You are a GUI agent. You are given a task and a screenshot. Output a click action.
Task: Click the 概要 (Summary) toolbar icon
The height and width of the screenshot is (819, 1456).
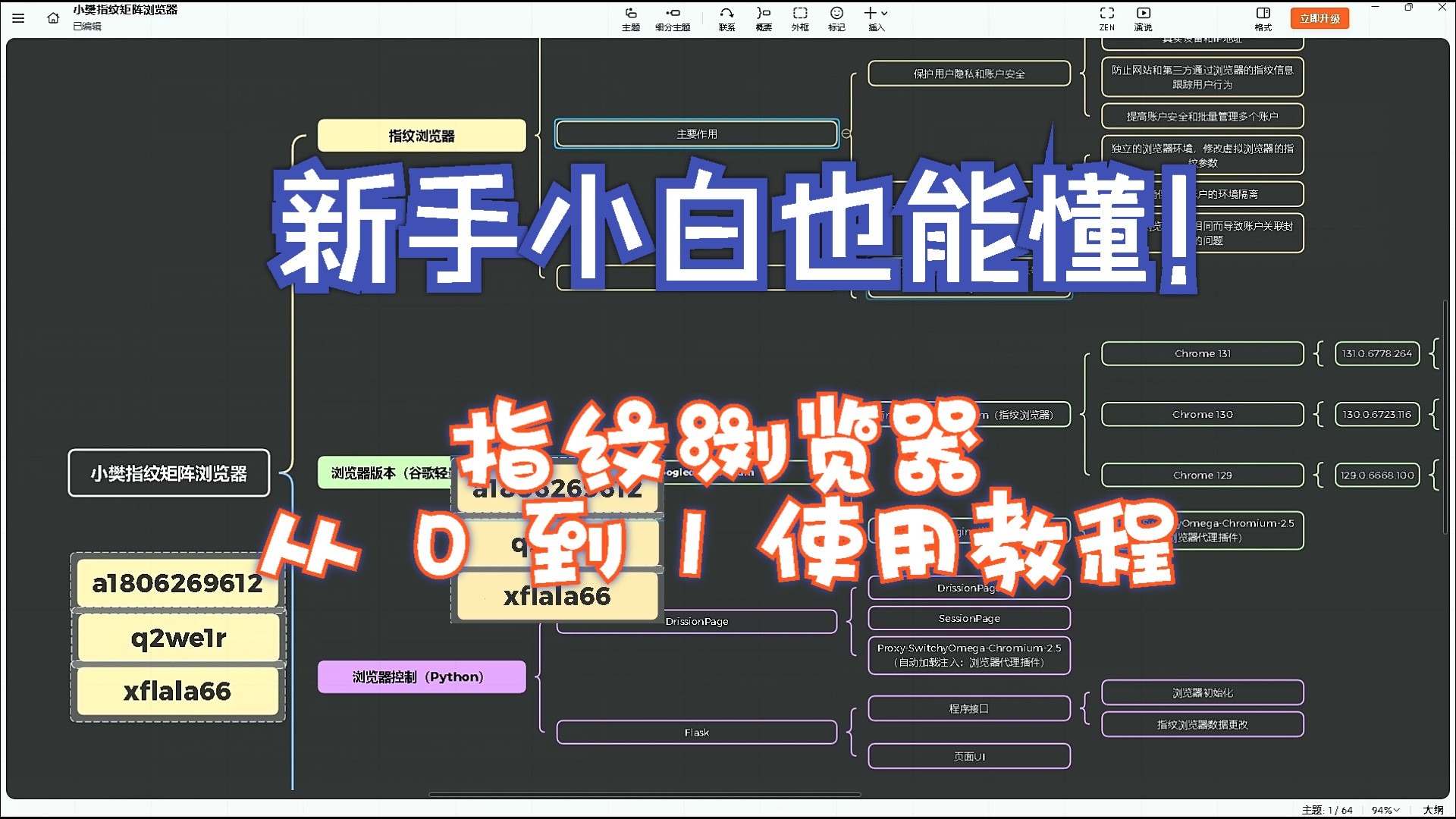coord(764,18)
